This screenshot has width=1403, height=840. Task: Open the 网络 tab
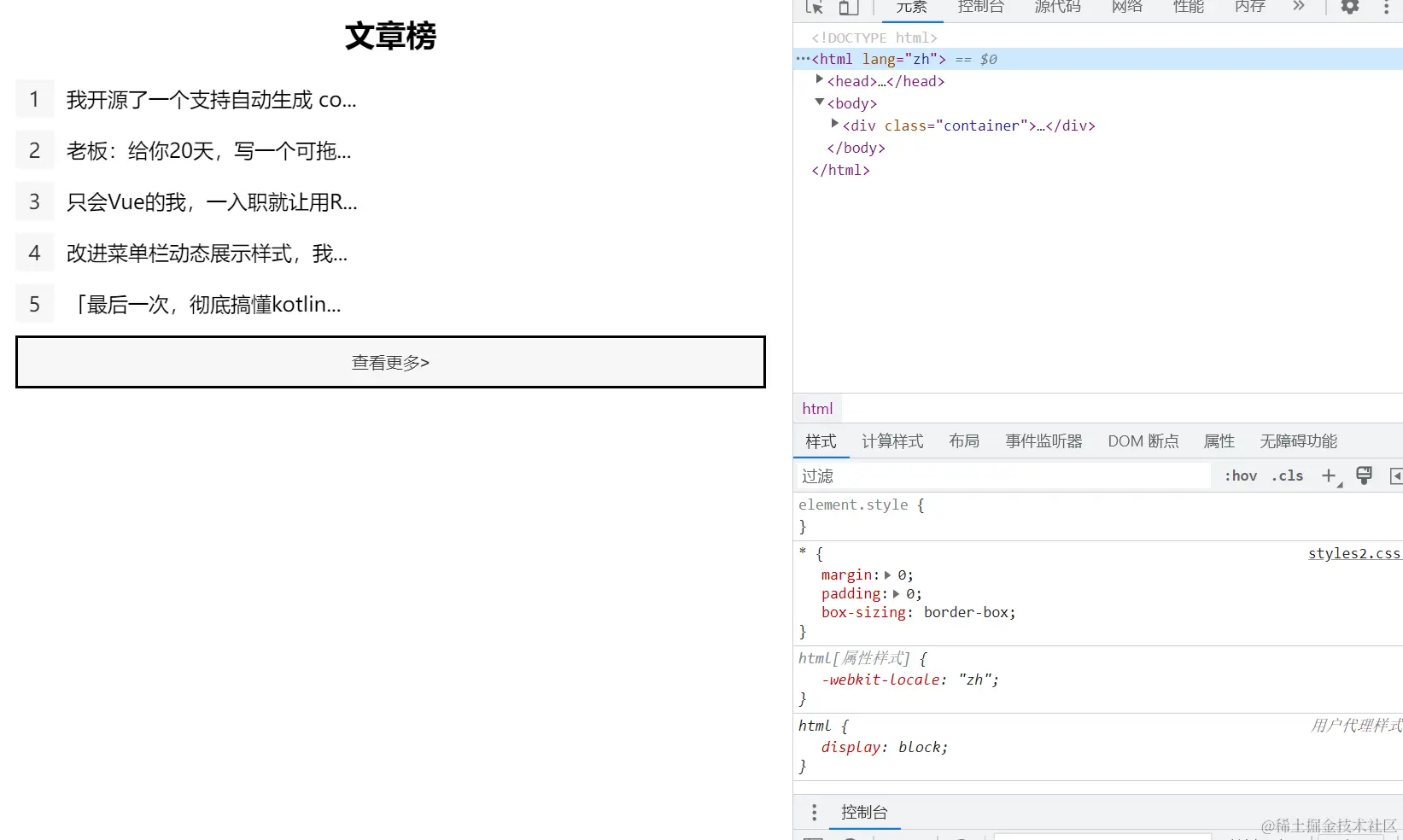coord(1127,7)
